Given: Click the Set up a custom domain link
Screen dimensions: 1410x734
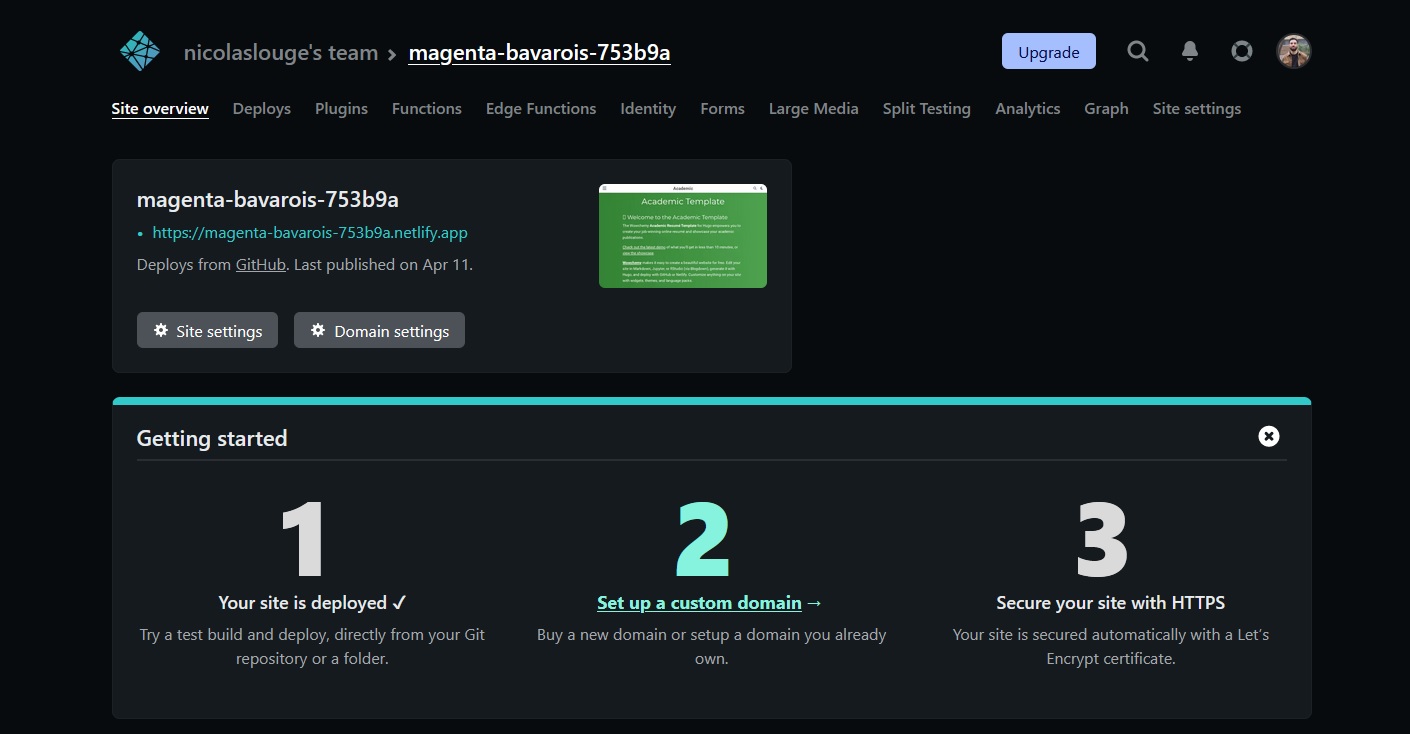Looking at the screenshot, I should pyautogui.click(x=698, y=602).
